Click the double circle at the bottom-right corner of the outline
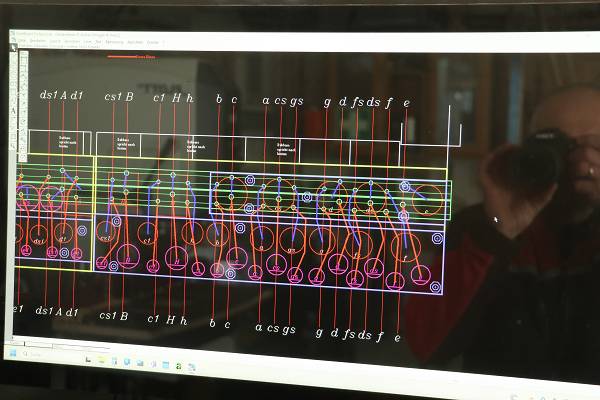600x400 pixels. coord(436,288)
